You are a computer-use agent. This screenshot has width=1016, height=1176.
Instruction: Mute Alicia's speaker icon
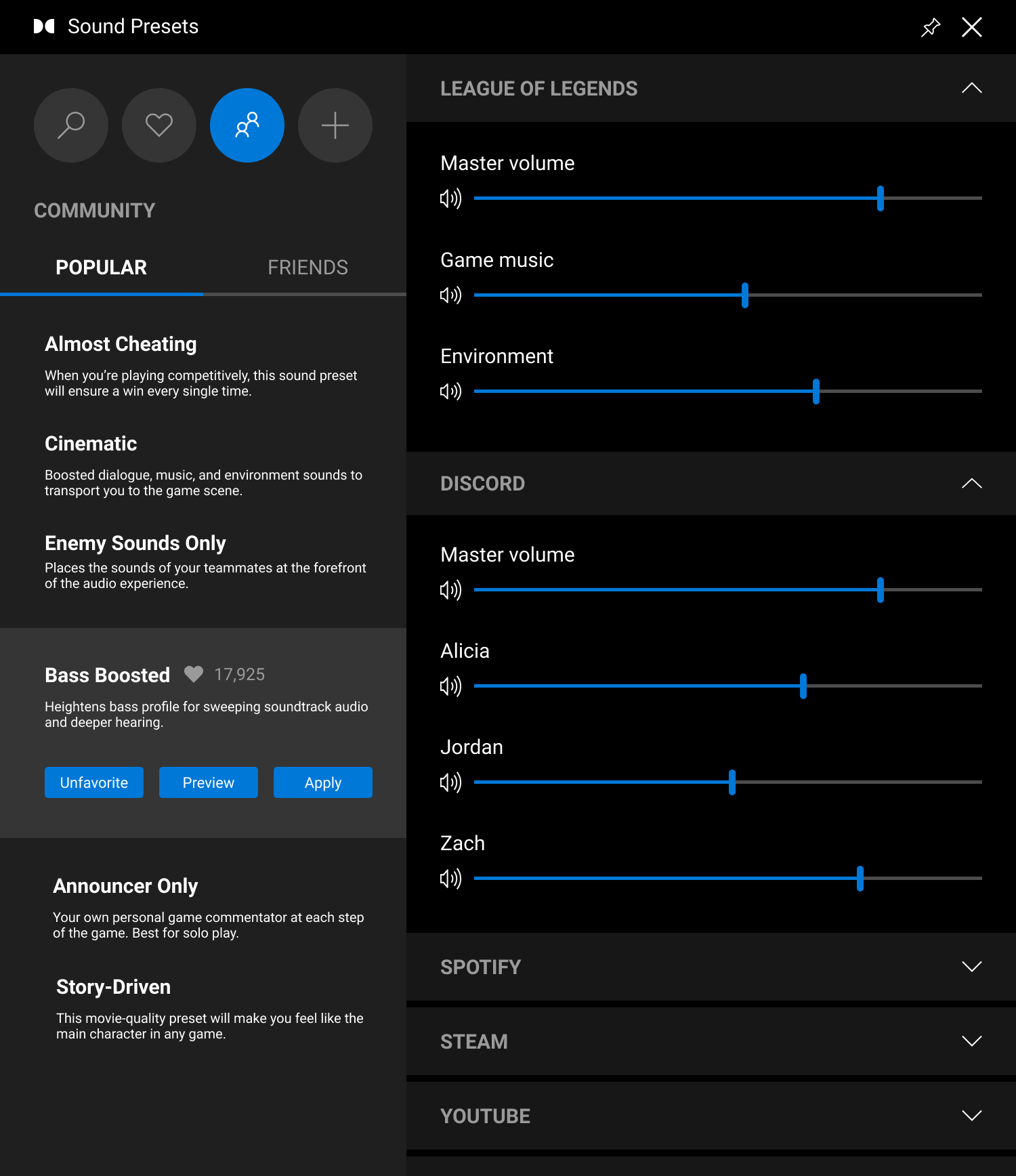pos(450,686)
